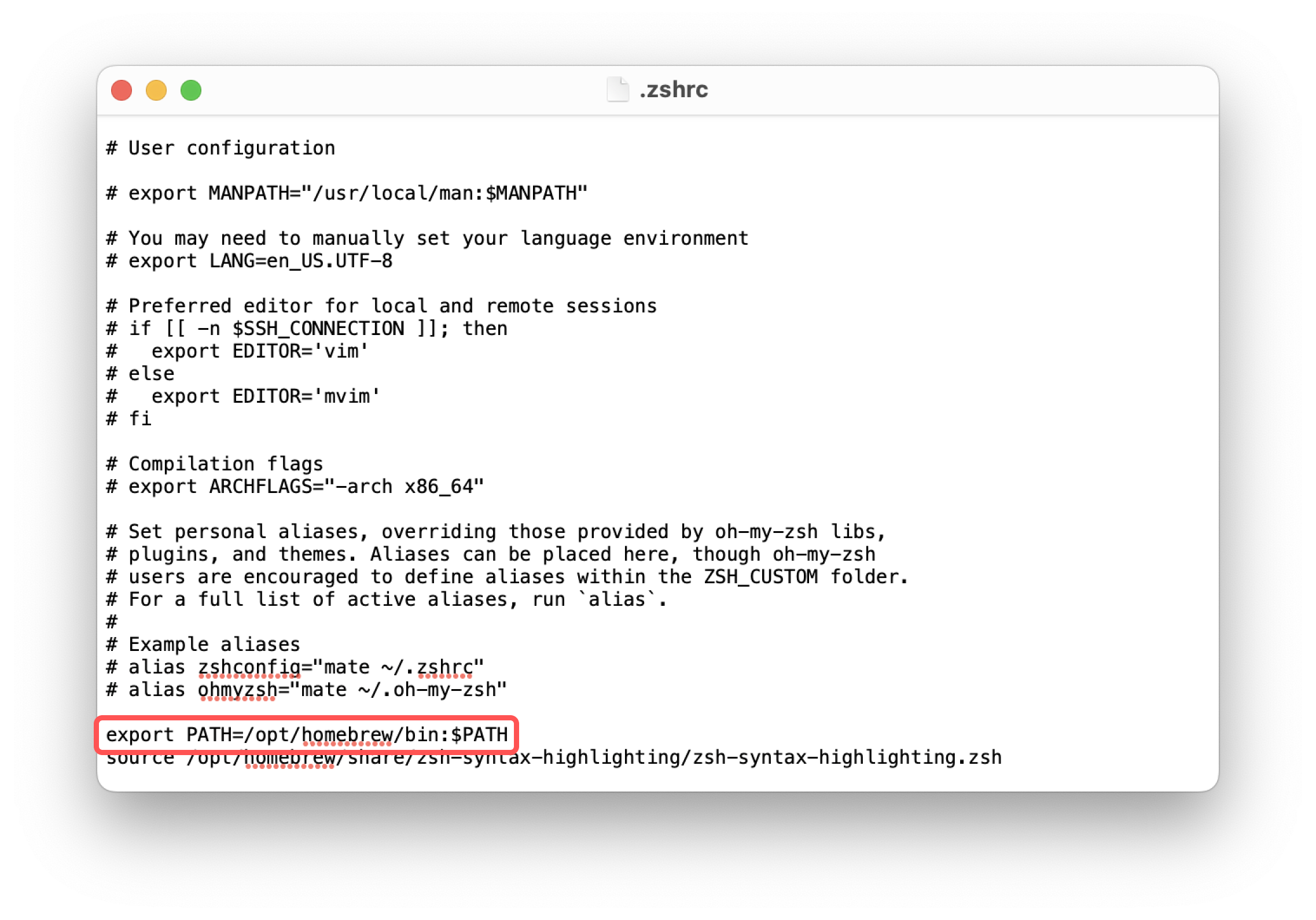Click the word ZSH_CUSTOM in the comments

pos(761,577)
